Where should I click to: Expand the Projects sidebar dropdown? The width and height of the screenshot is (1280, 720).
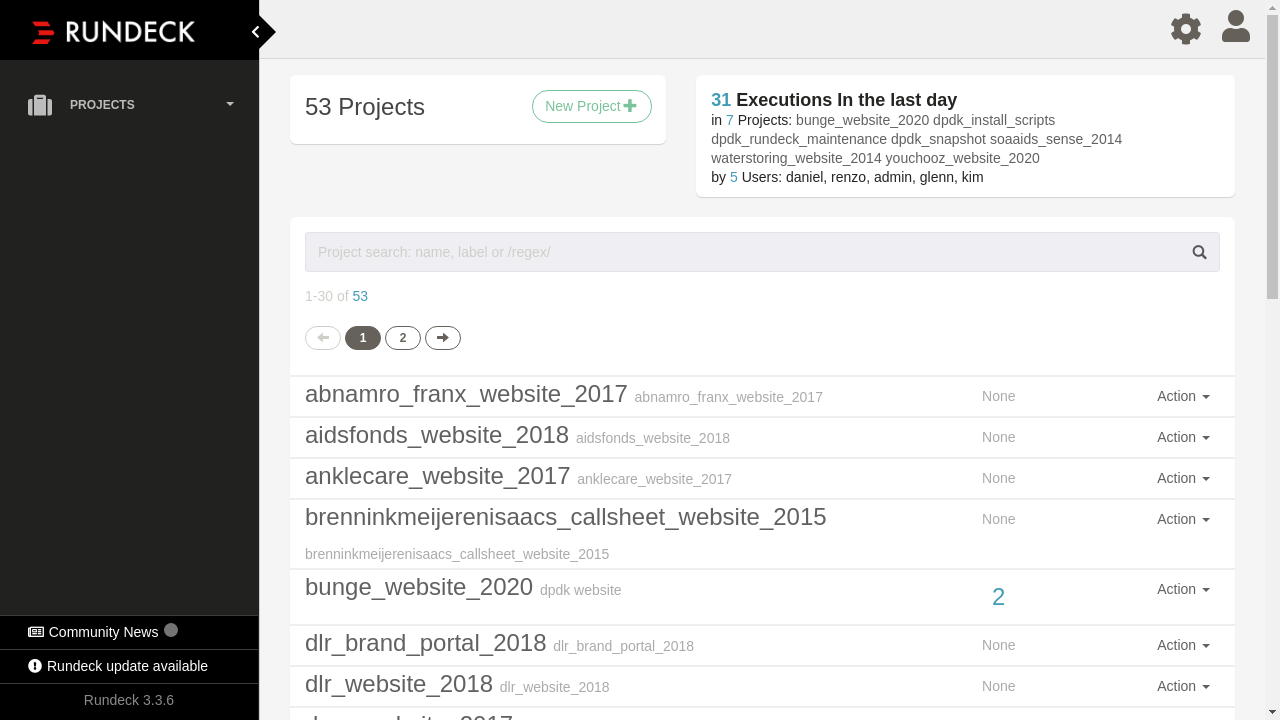click(x=230, y=104)
